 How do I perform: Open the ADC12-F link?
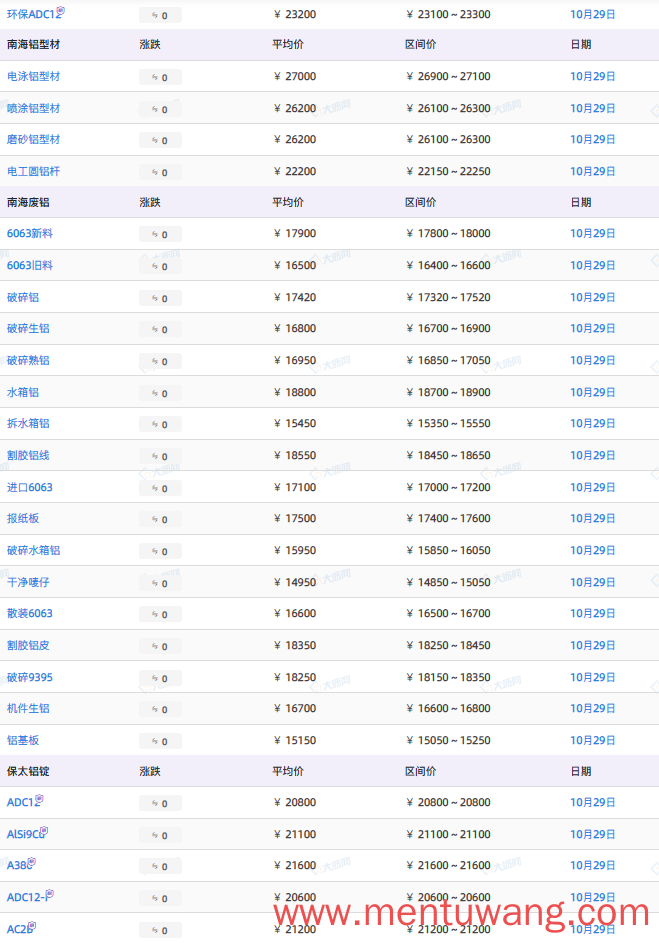pyautogui.click(x=27, y=897)
